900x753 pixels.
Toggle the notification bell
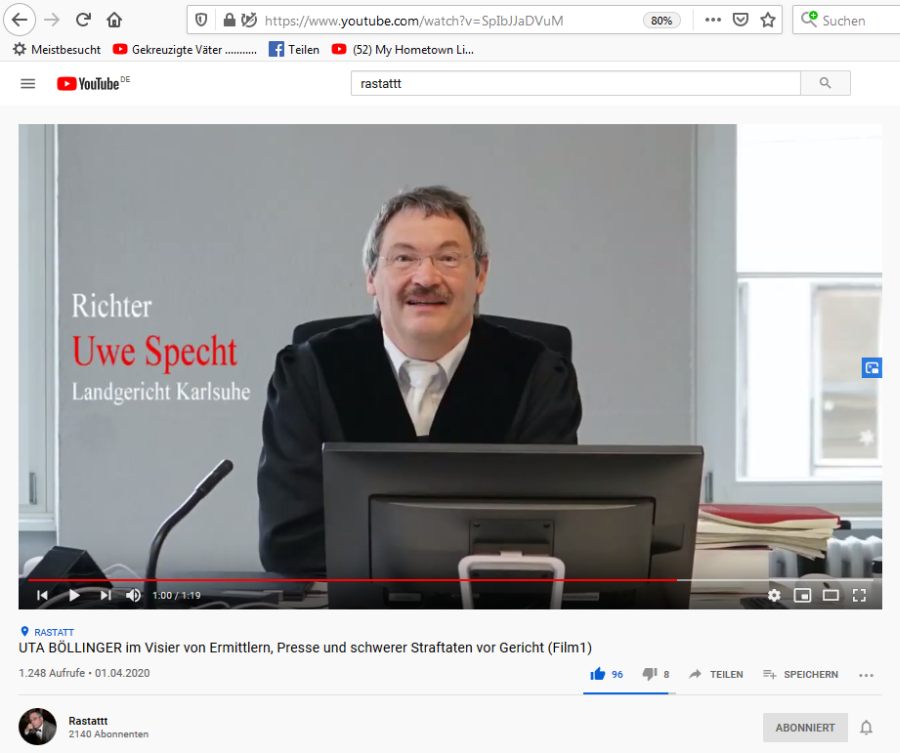866,728
